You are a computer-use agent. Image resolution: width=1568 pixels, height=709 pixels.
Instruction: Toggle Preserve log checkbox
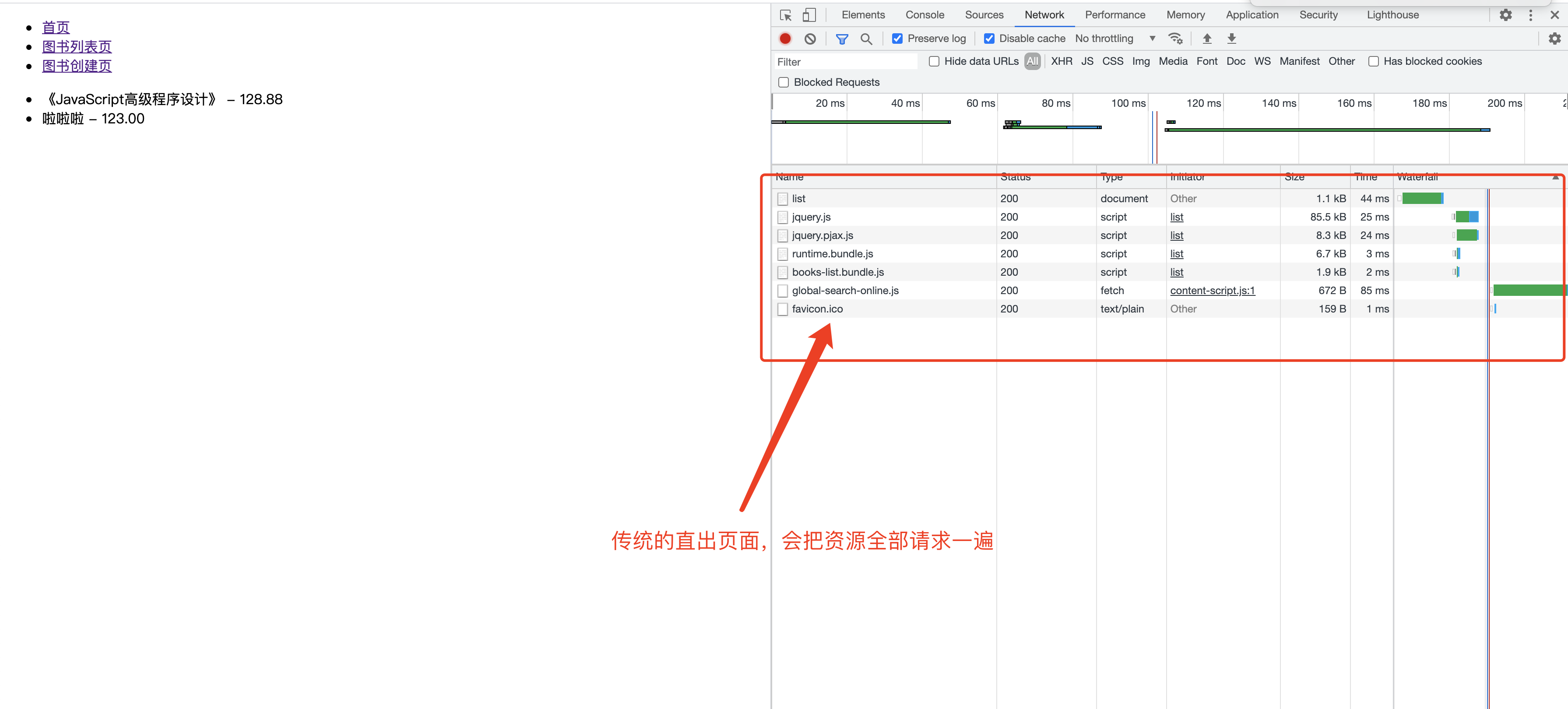(x=897, y=39)
